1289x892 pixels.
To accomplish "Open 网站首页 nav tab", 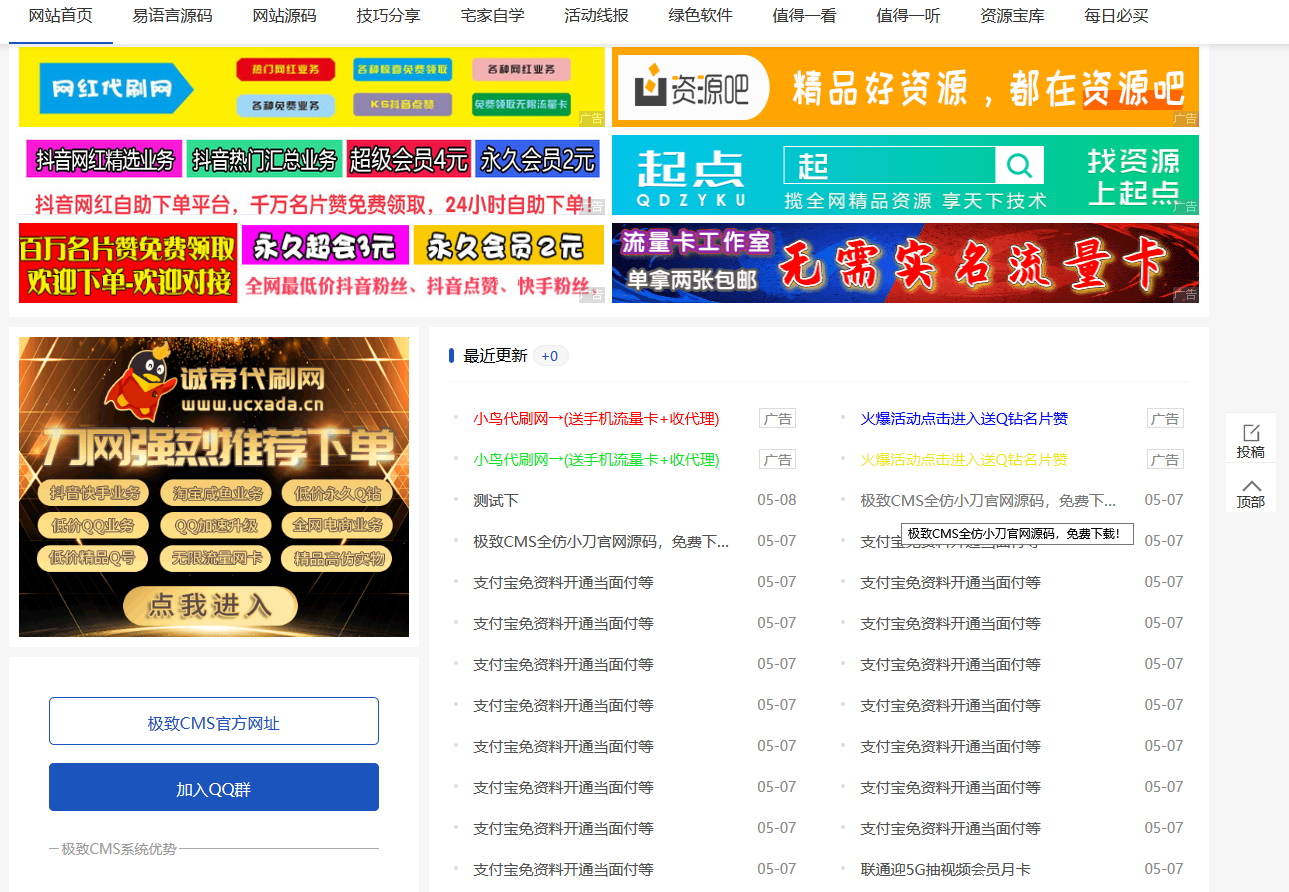I will point(61,16).
